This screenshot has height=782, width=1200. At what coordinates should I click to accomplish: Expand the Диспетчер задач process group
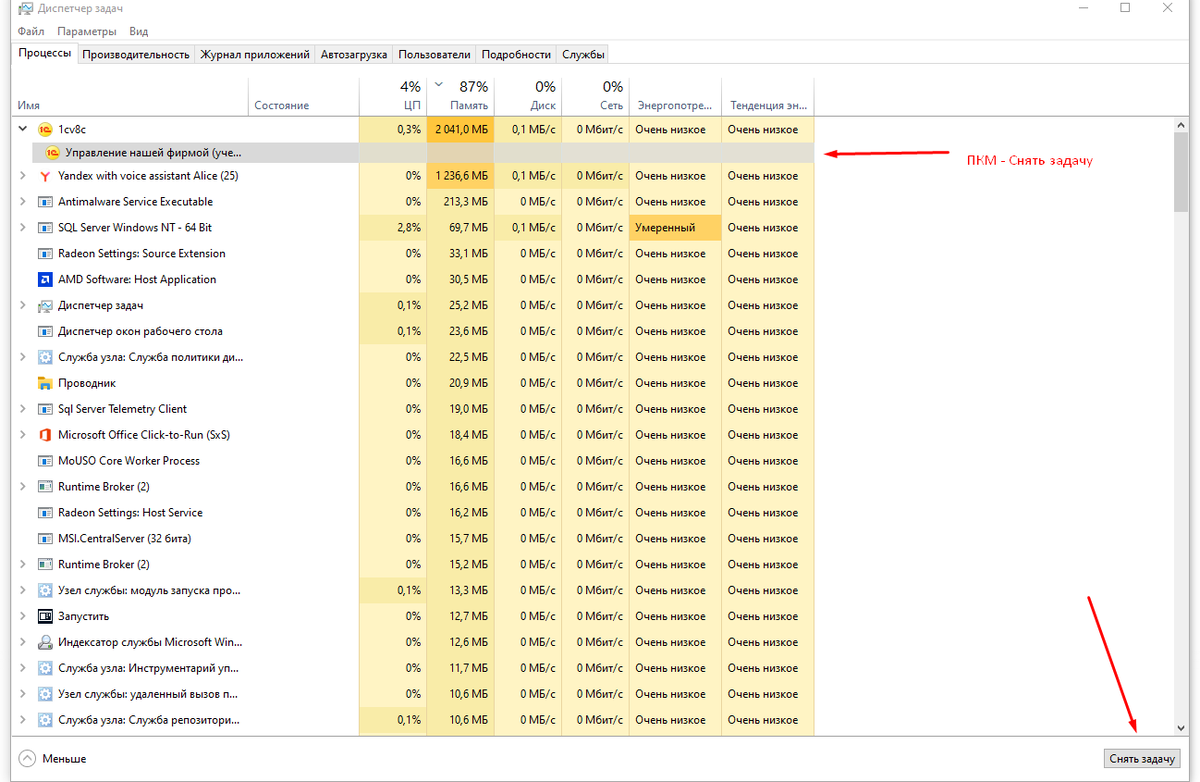click(x=23, y=306)
